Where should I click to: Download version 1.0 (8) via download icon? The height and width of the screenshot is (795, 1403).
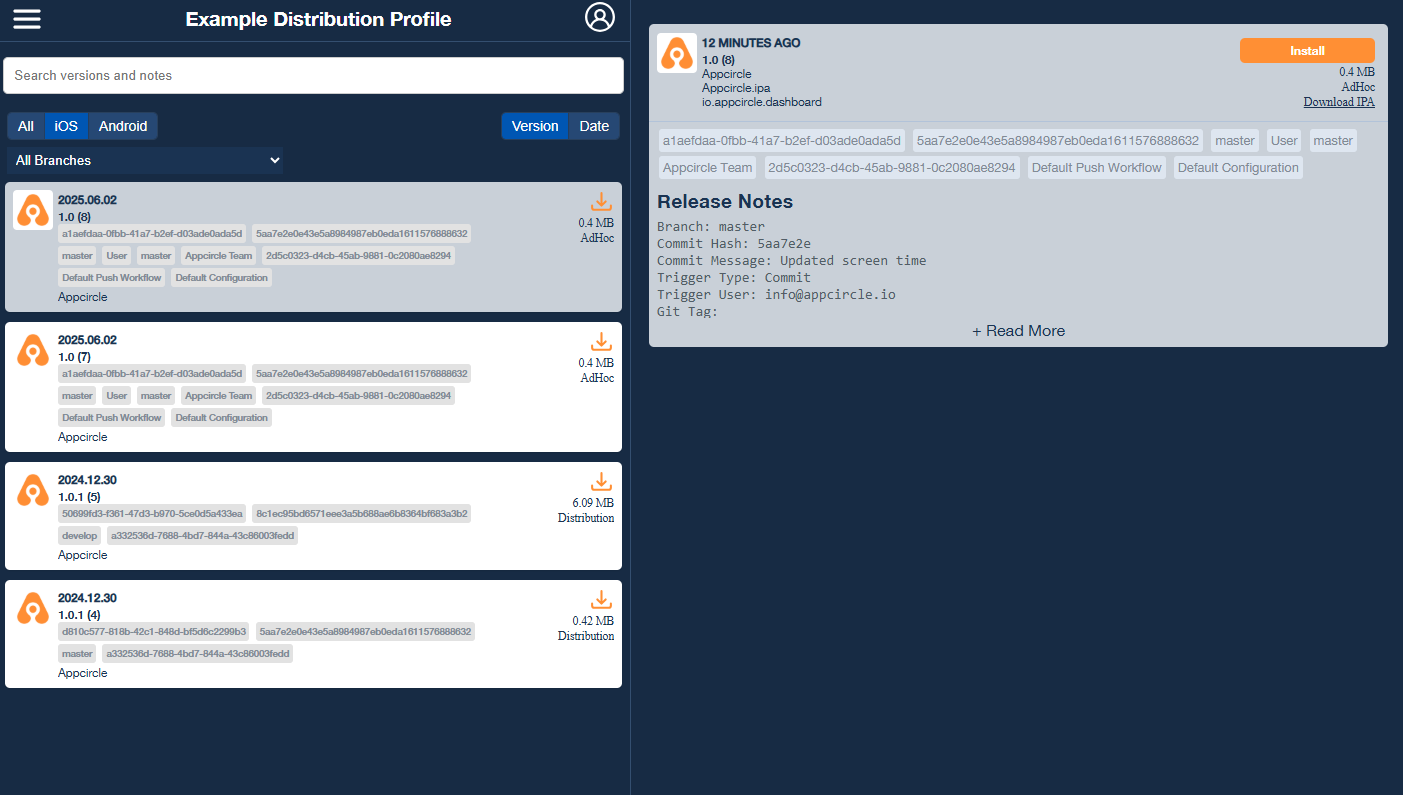(x=600, y=202)
